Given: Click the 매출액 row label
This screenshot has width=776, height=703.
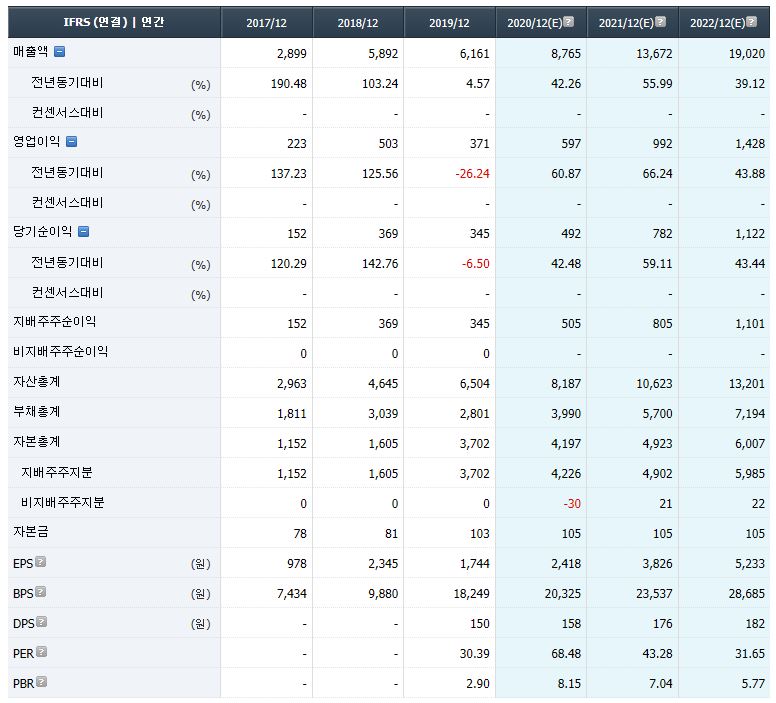Looking at the screenshot, I should pyautogui.click(x=31, y=51).
